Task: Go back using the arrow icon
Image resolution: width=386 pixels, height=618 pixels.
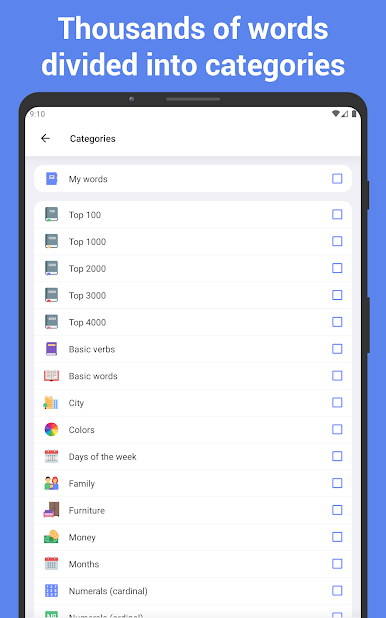Action: tap(45, 138)
